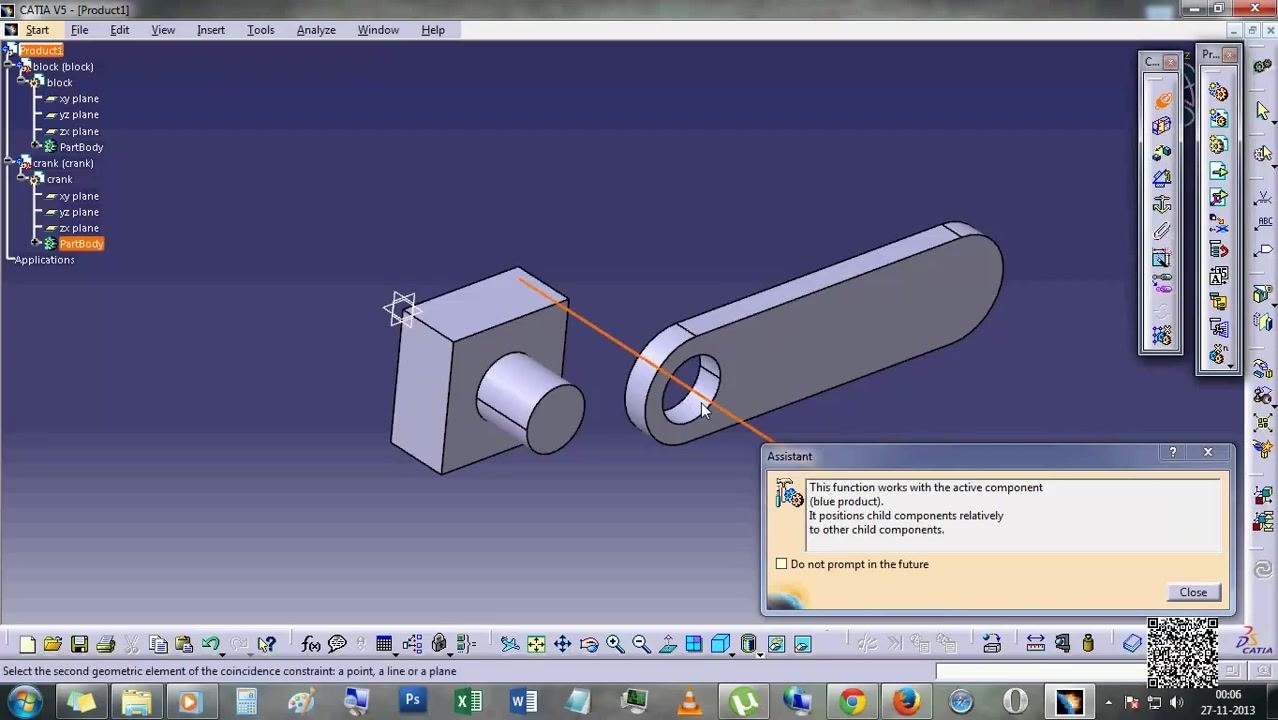The width and height of the screenshot is (1278, 720).
Task: Dismiss the Constraints toolbar with its X
Action: tap(1171, 62)
